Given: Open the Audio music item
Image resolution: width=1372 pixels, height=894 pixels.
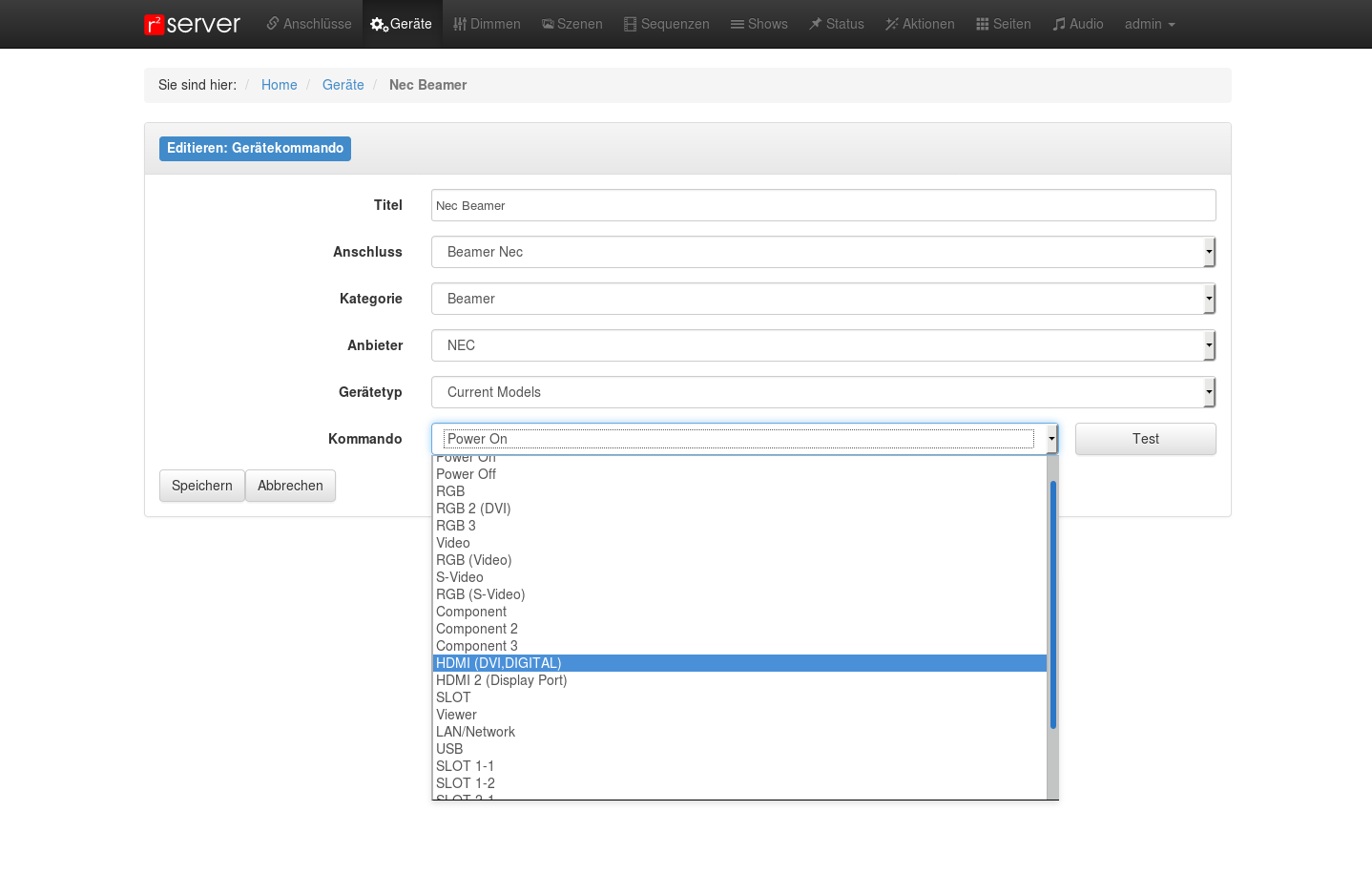Looking at the screenshot, I should (1077, 24).
